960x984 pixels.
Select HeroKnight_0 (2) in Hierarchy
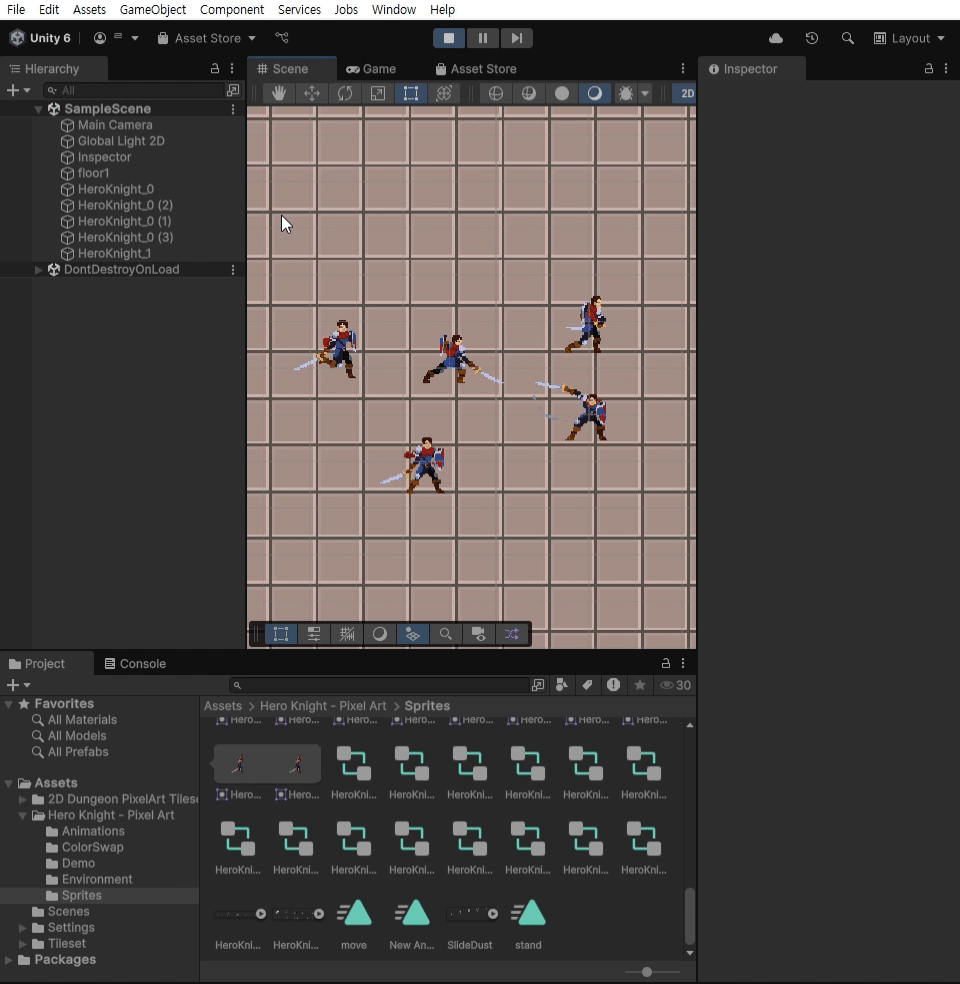[x=125, y=205]
